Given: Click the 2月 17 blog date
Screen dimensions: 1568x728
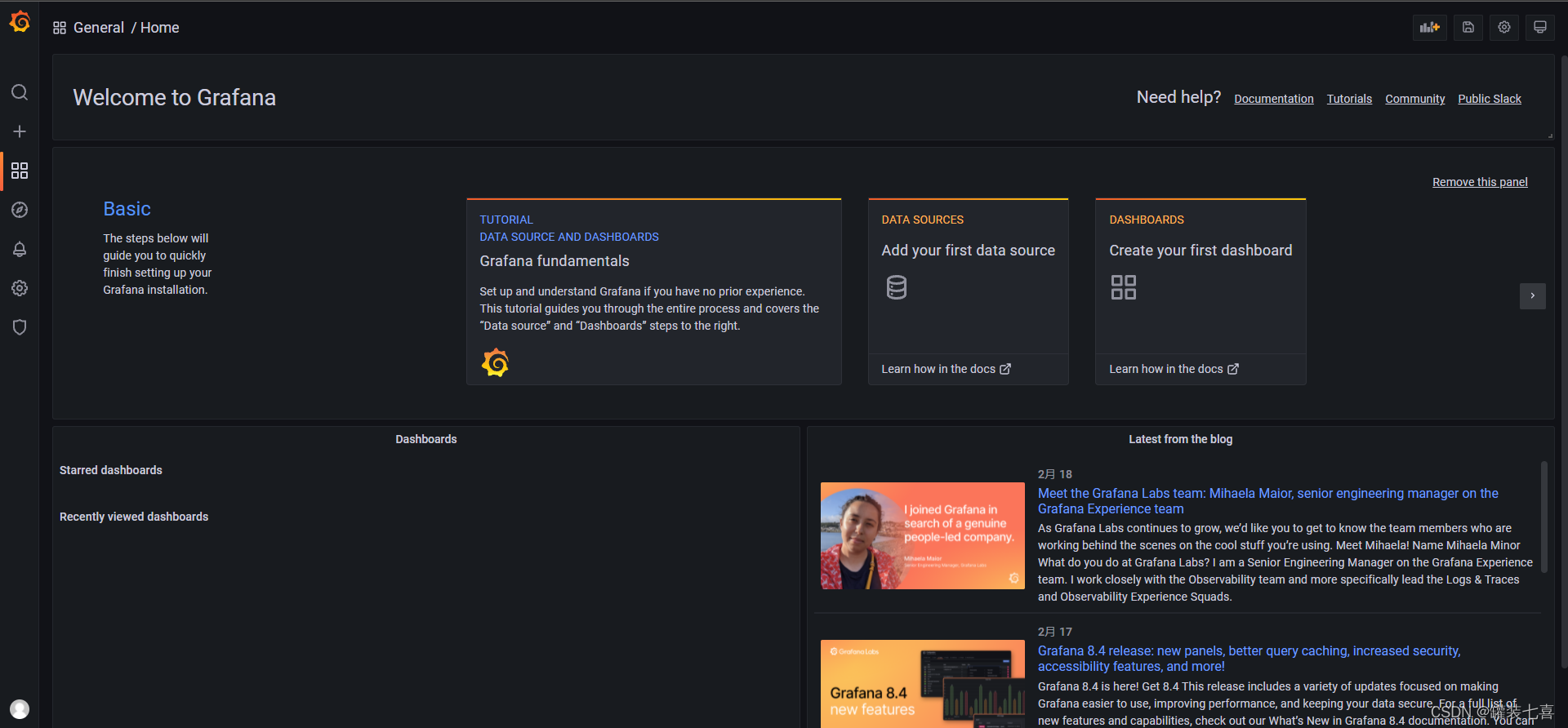Looking at the screenshot, I should point(1055,632).
